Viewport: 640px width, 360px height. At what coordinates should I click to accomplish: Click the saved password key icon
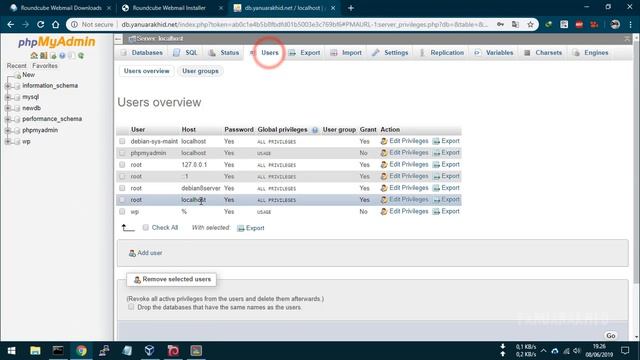tap(500, 24)
